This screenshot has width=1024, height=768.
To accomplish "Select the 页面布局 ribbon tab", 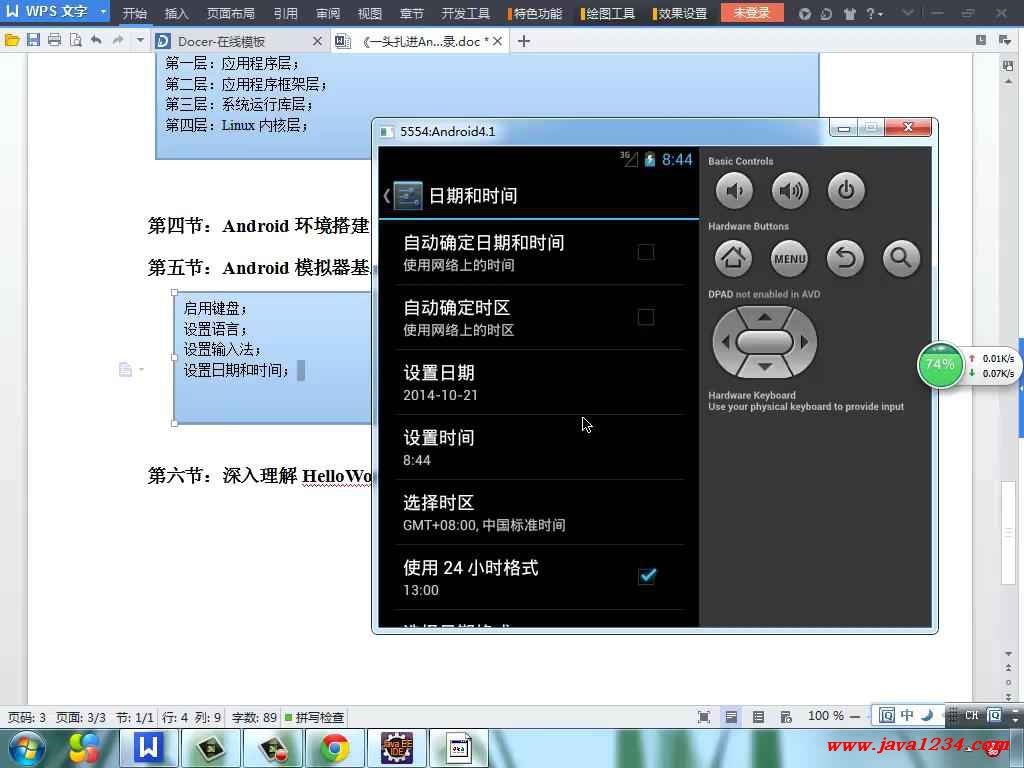I will point(231,13).
